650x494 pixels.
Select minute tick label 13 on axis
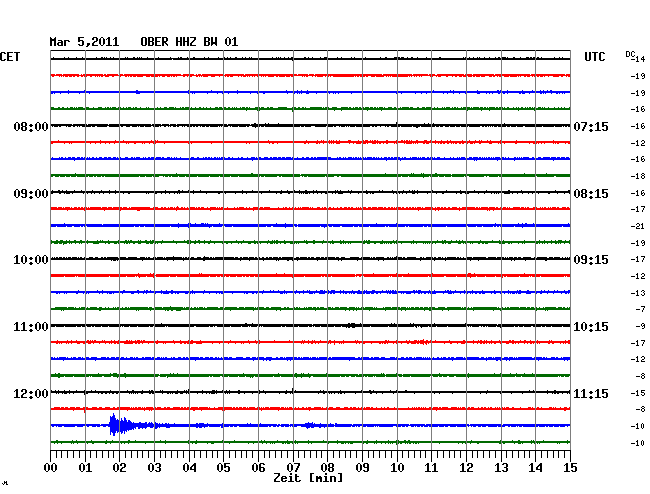tap(501, 467)
